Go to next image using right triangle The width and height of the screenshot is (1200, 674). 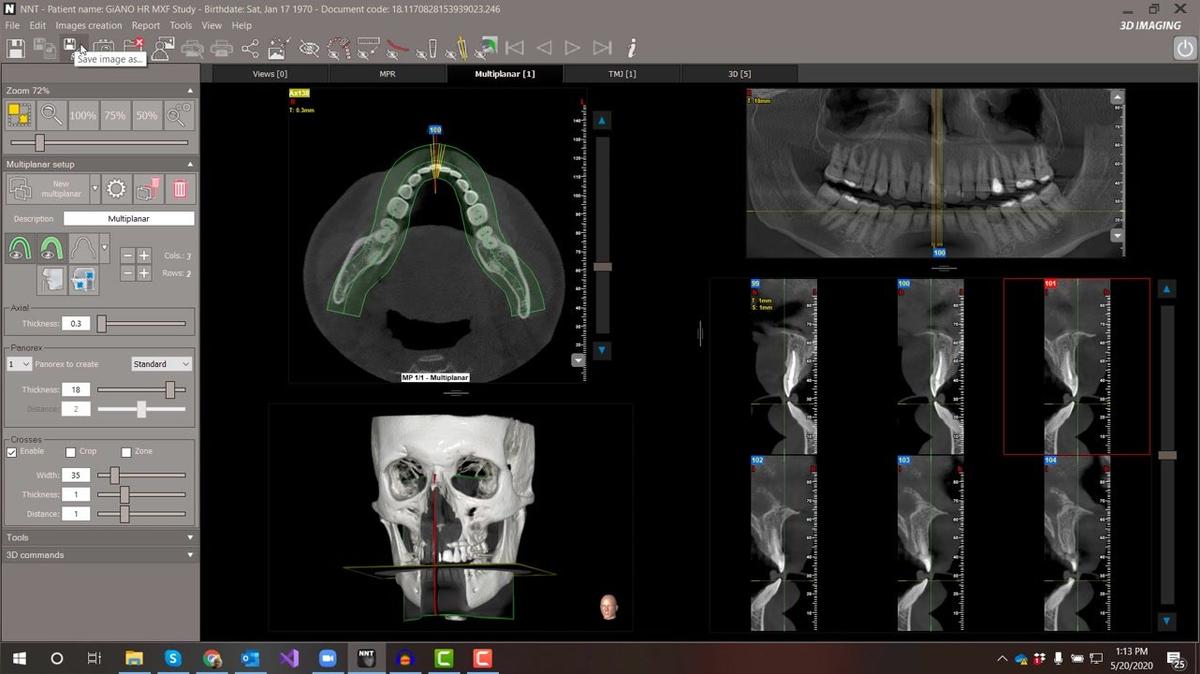[x=573, y=47]
